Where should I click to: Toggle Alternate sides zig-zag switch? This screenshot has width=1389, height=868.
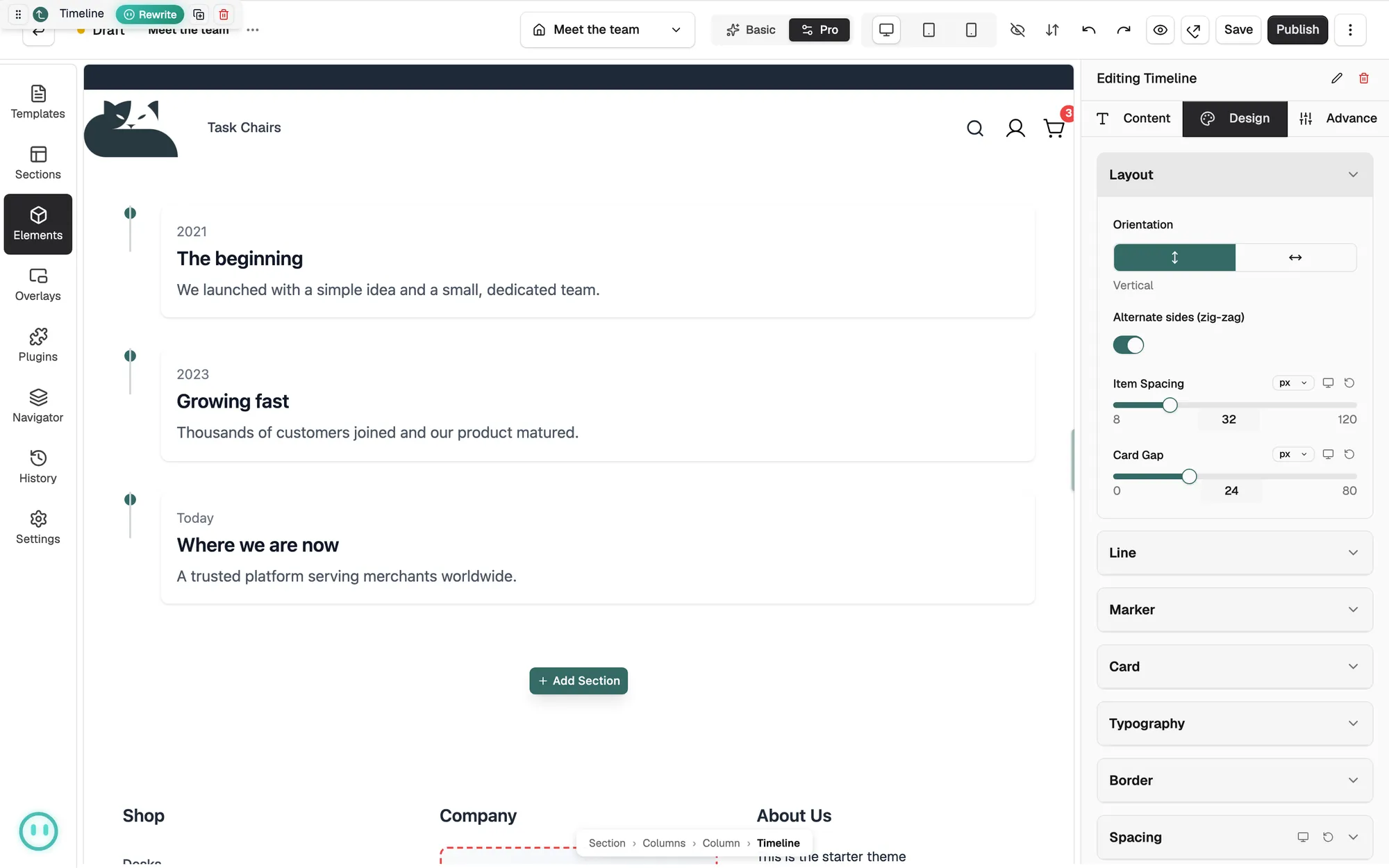coord(1128,345)
